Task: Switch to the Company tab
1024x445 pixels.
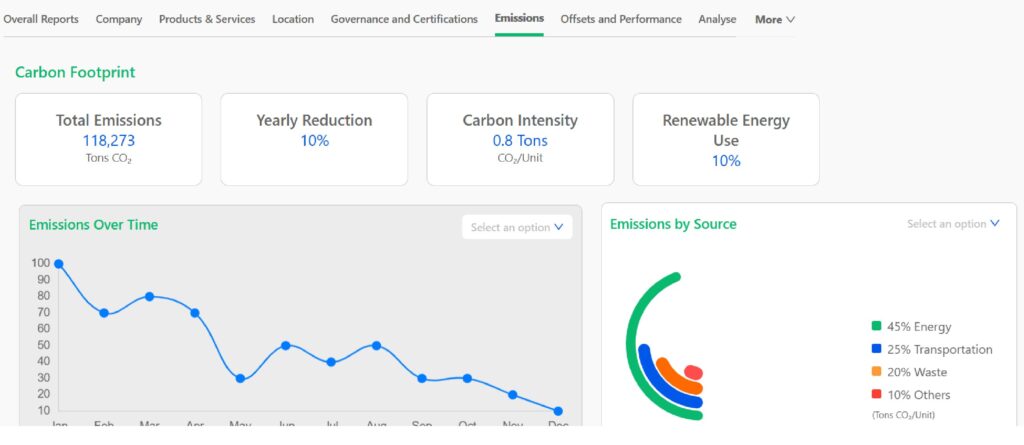Action: point(119,19)
